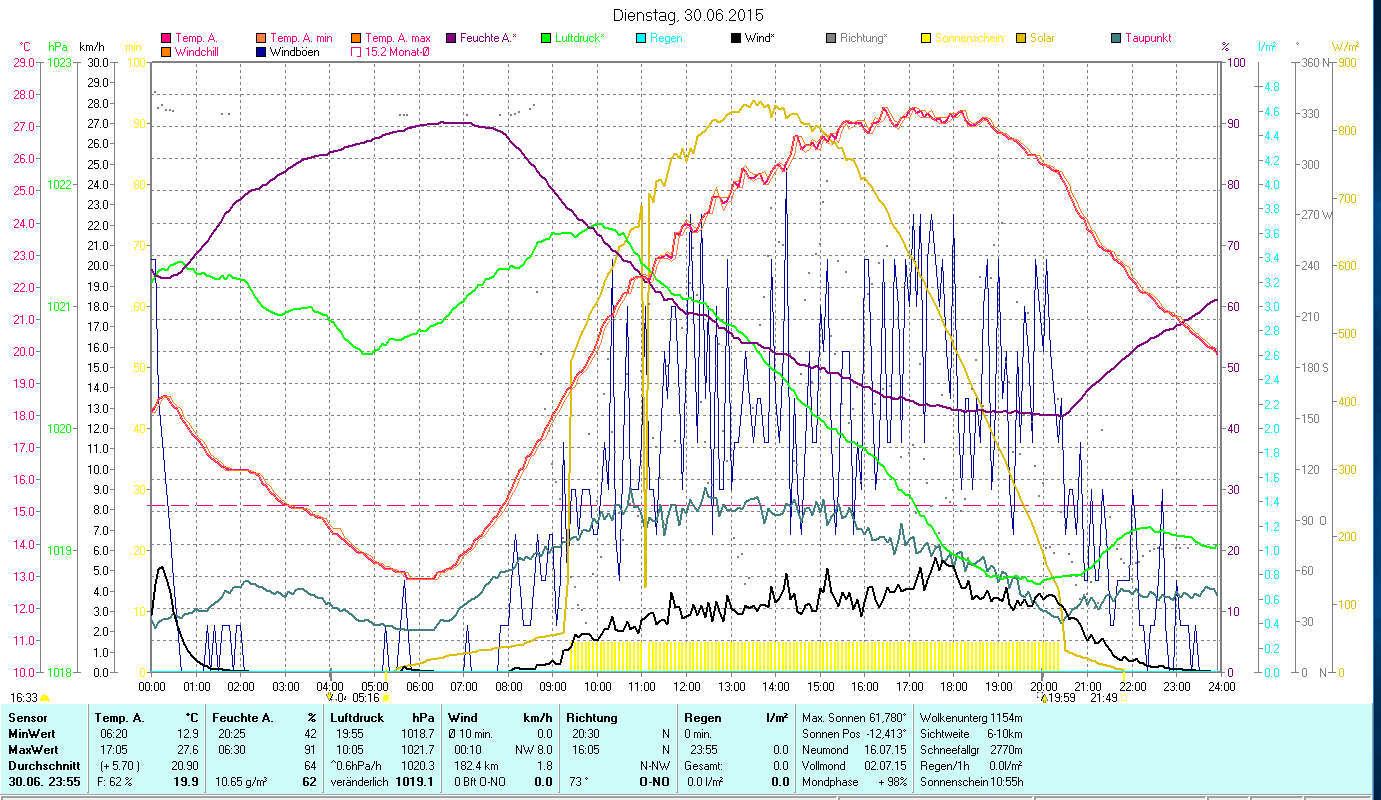Click the '30.06. 23:55' timestamp
This screenshot has width=1381, height=800.
click(x=44, y=782)
